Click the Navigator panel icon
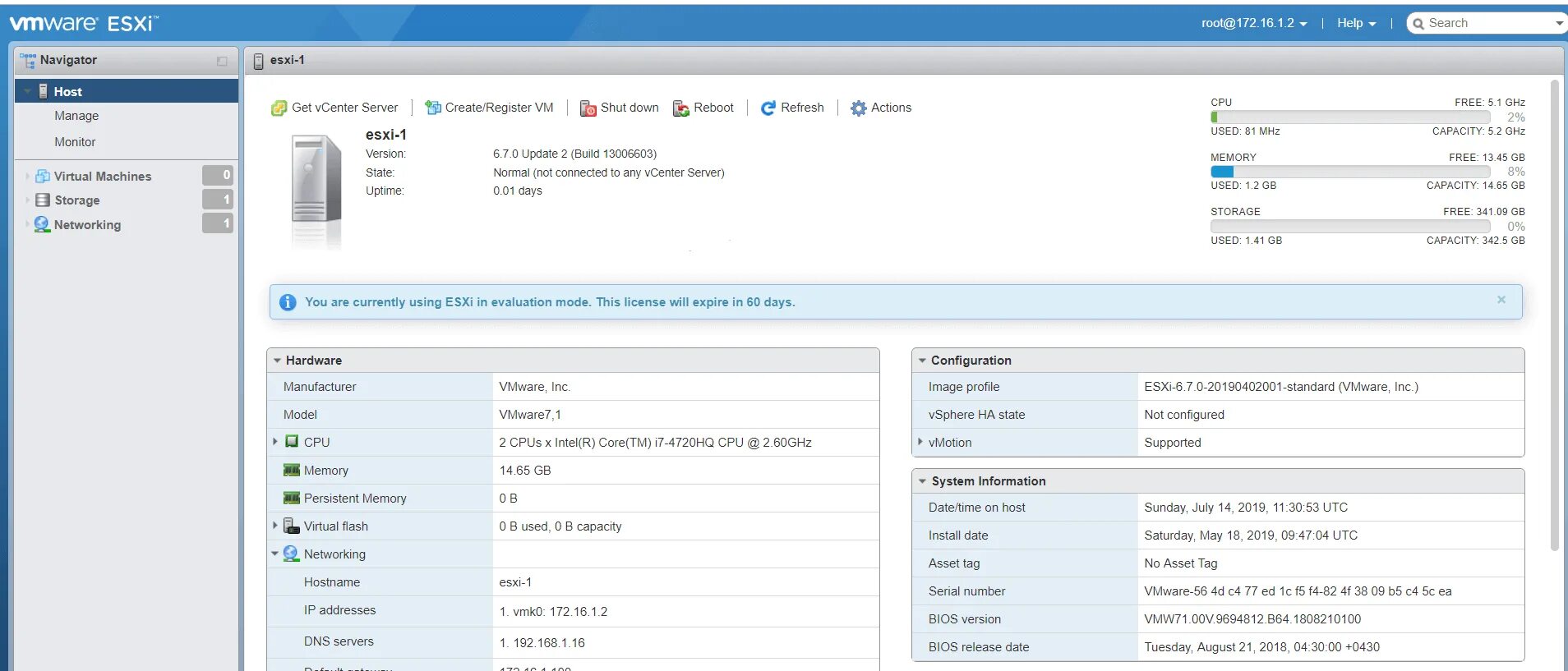Screen dimensions: 1568x671 [x=27, y=60]
